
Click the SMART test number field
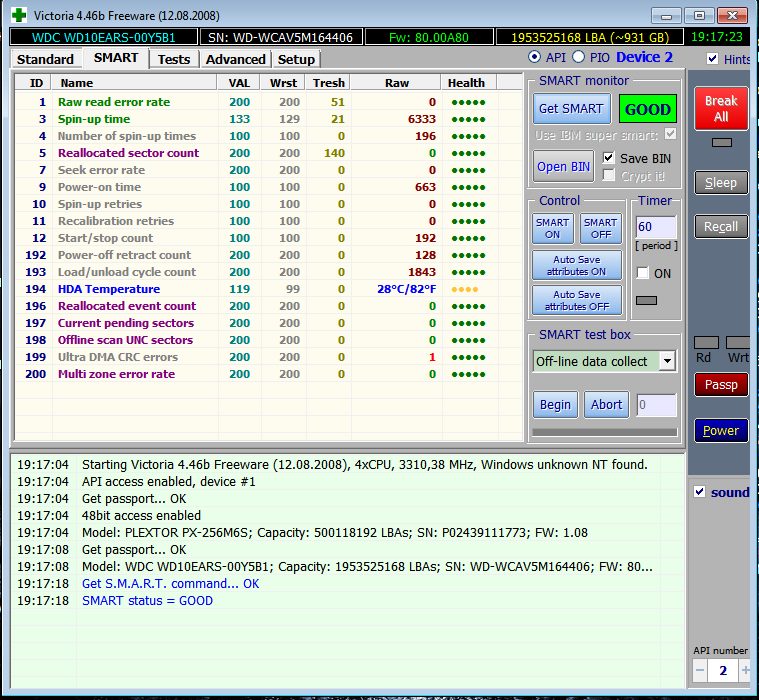(x=656, y=405)
